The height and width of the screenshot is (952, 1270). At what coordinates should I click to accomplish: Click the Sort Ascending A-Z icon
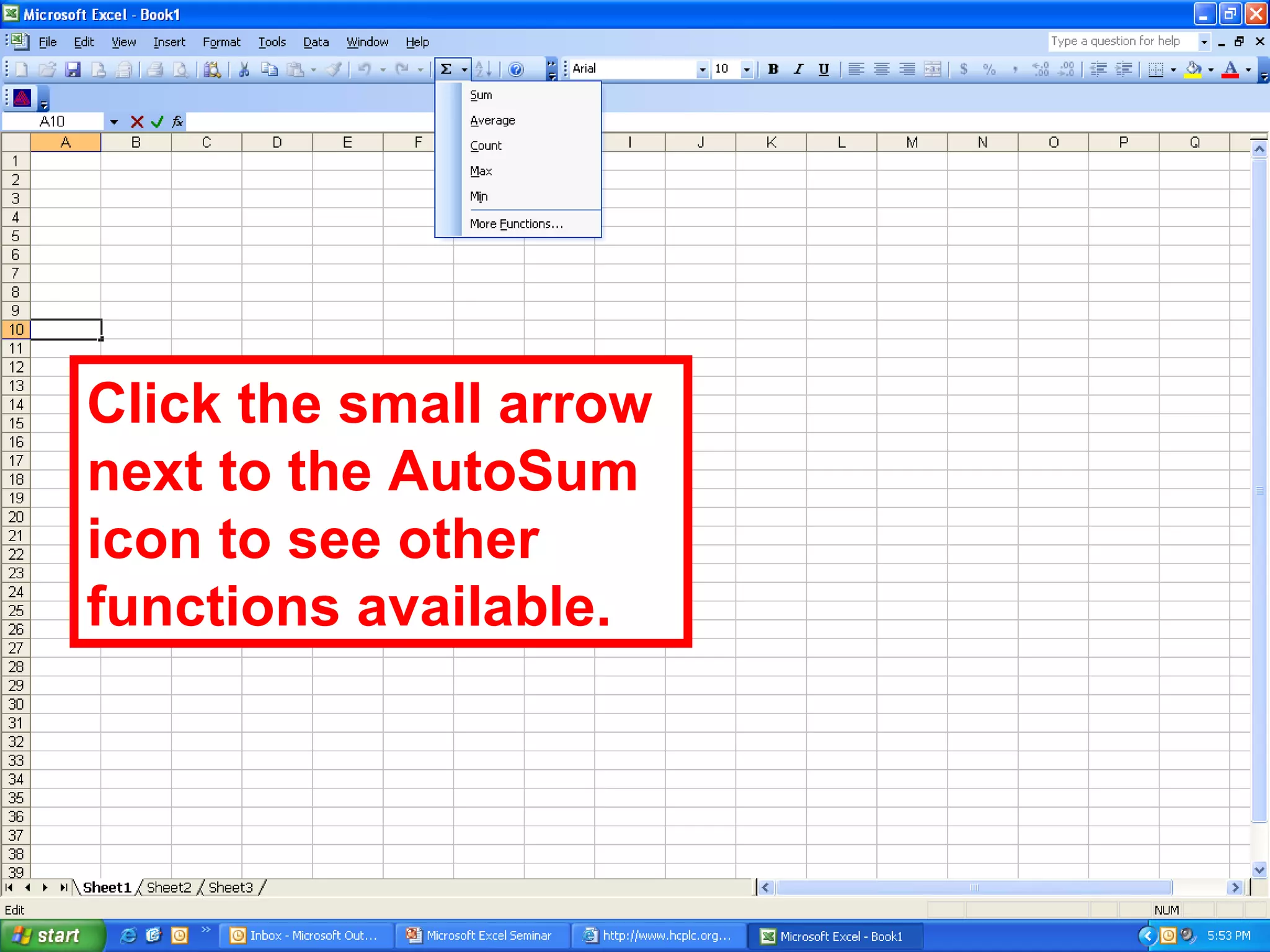point(484,69)
